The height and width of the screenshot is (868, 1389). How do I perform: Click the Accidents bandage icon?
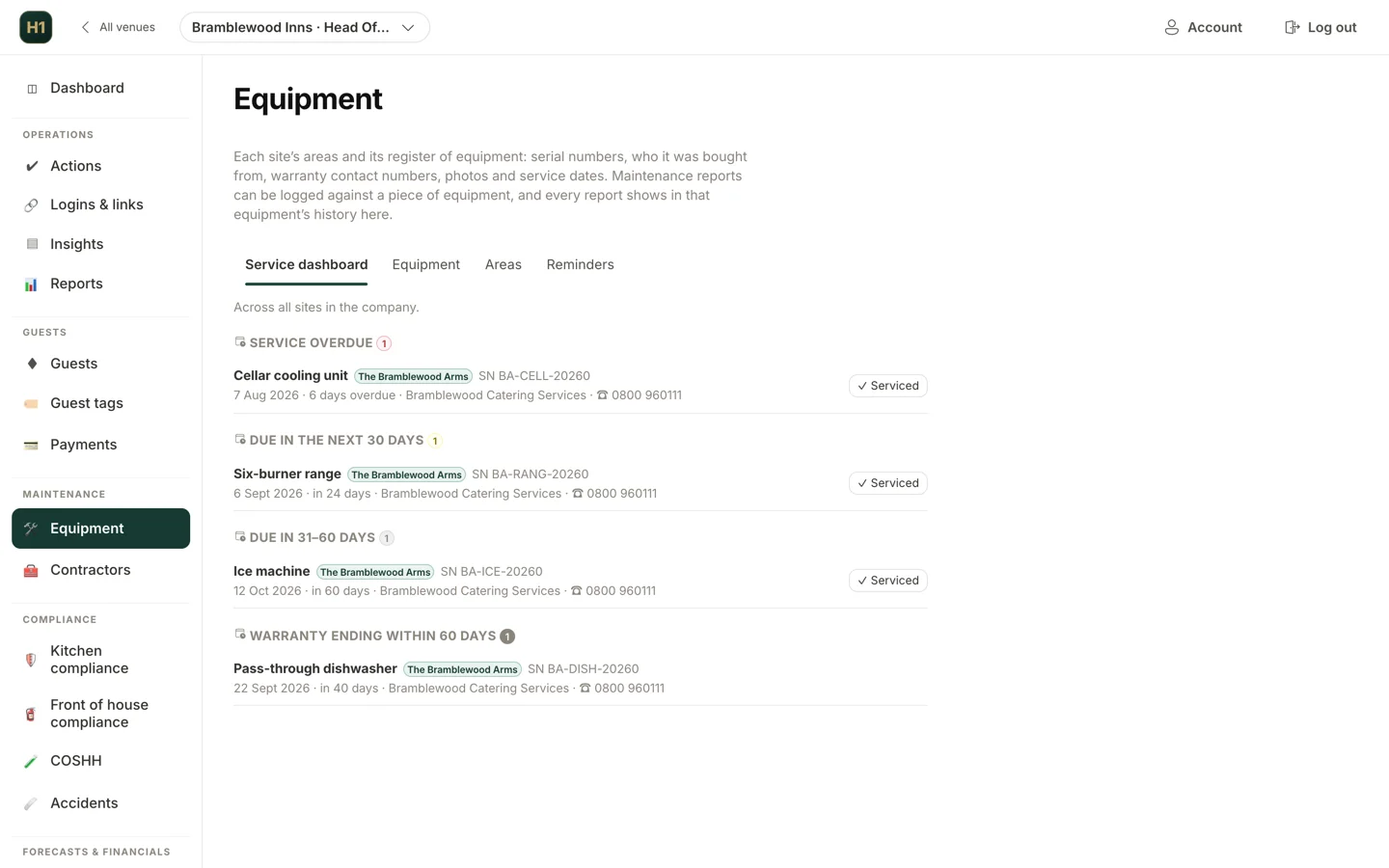(32, 803)
